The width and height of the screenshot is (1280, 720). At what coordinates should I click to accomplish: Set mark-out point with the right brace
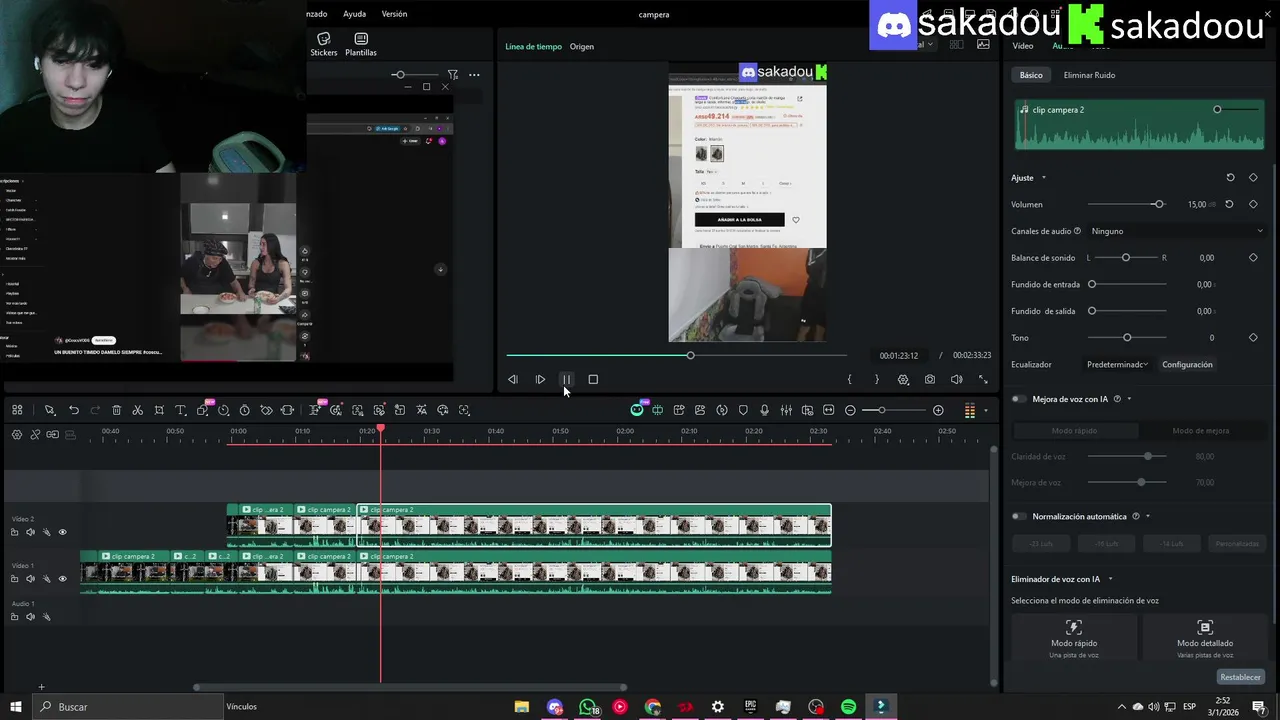point(877,380)
